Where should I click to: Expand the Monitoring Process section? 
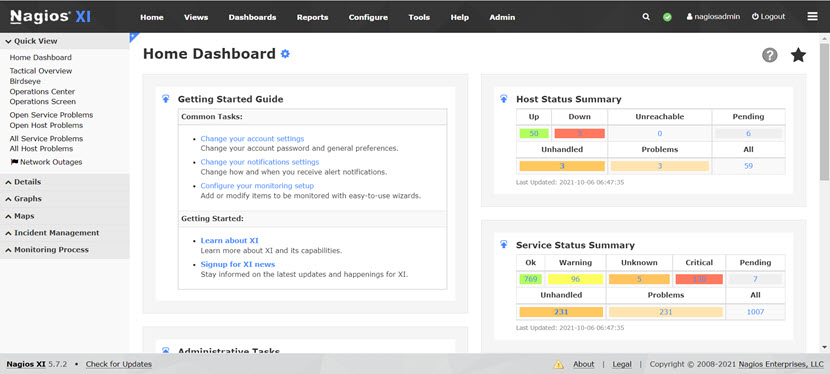(x=65, y=250)
